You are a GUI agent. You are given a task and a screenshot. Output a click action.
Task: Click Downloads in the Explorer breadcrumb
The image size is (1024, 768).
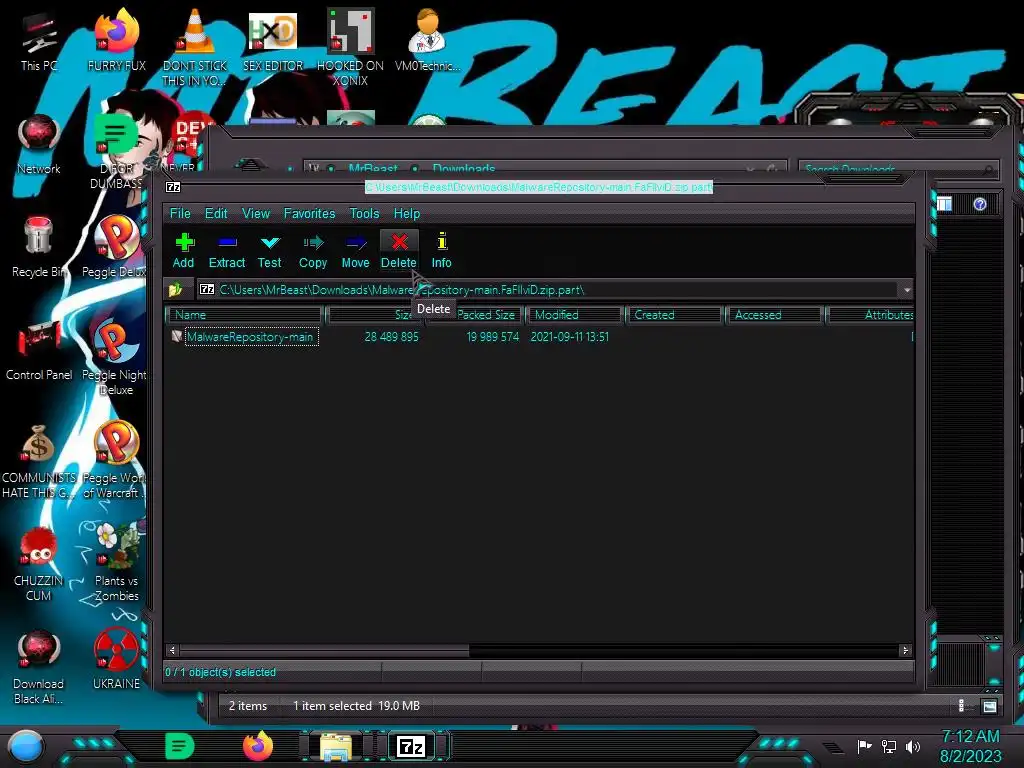(464, 169)
